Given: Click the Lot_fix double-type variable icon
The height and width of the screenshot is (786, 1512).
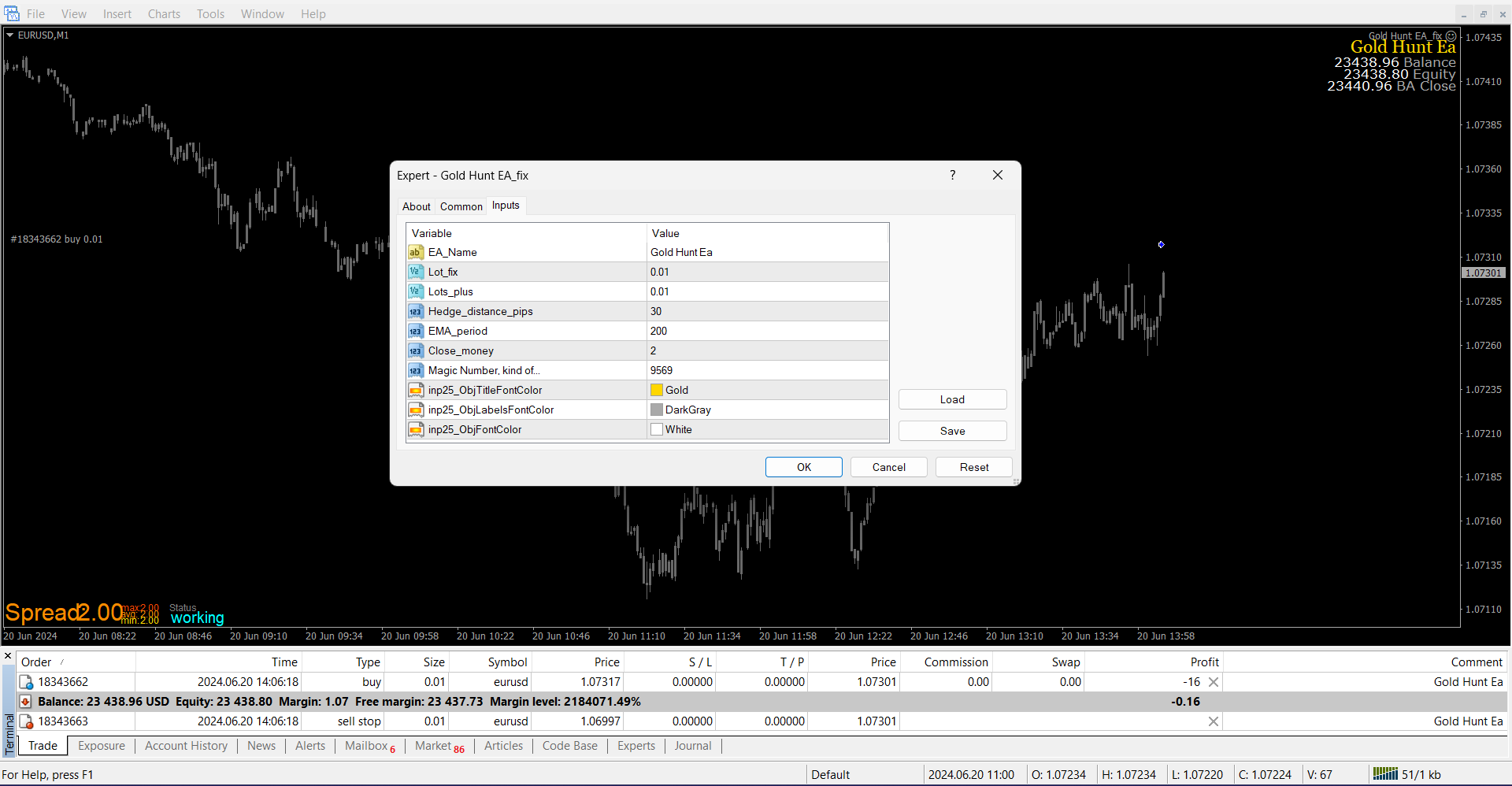Looking at the screenshot, I should coord(415,272).
